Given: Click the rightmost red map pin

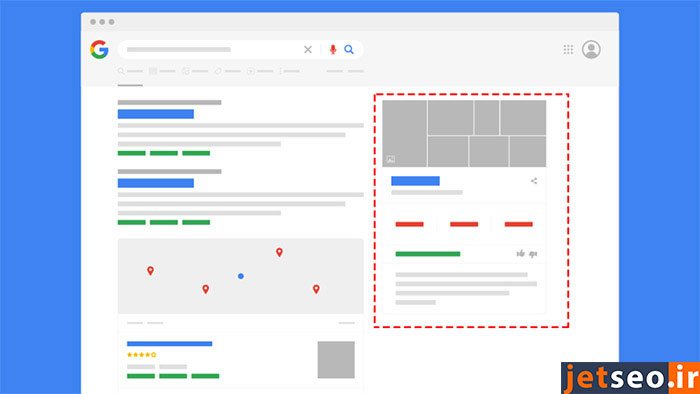Looking at the screenshot, I should [x=316, y=289].
